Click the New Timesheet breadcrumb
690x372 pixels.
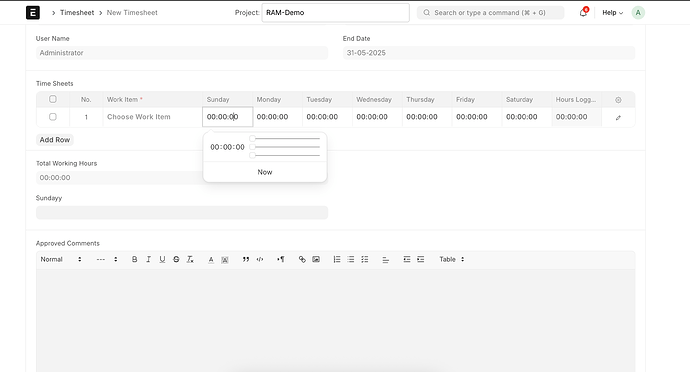[132, 13]
